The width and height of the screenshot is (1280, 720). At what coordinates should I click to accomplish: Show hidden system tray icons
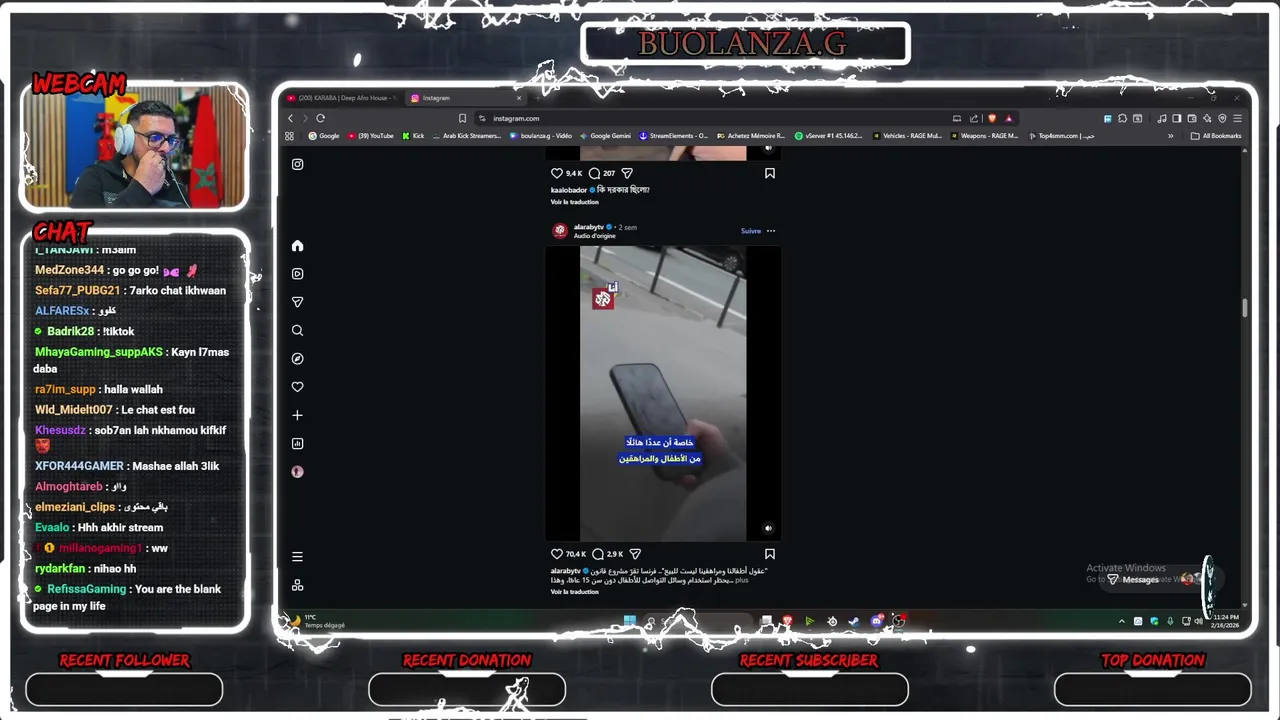pos(1121,621)
